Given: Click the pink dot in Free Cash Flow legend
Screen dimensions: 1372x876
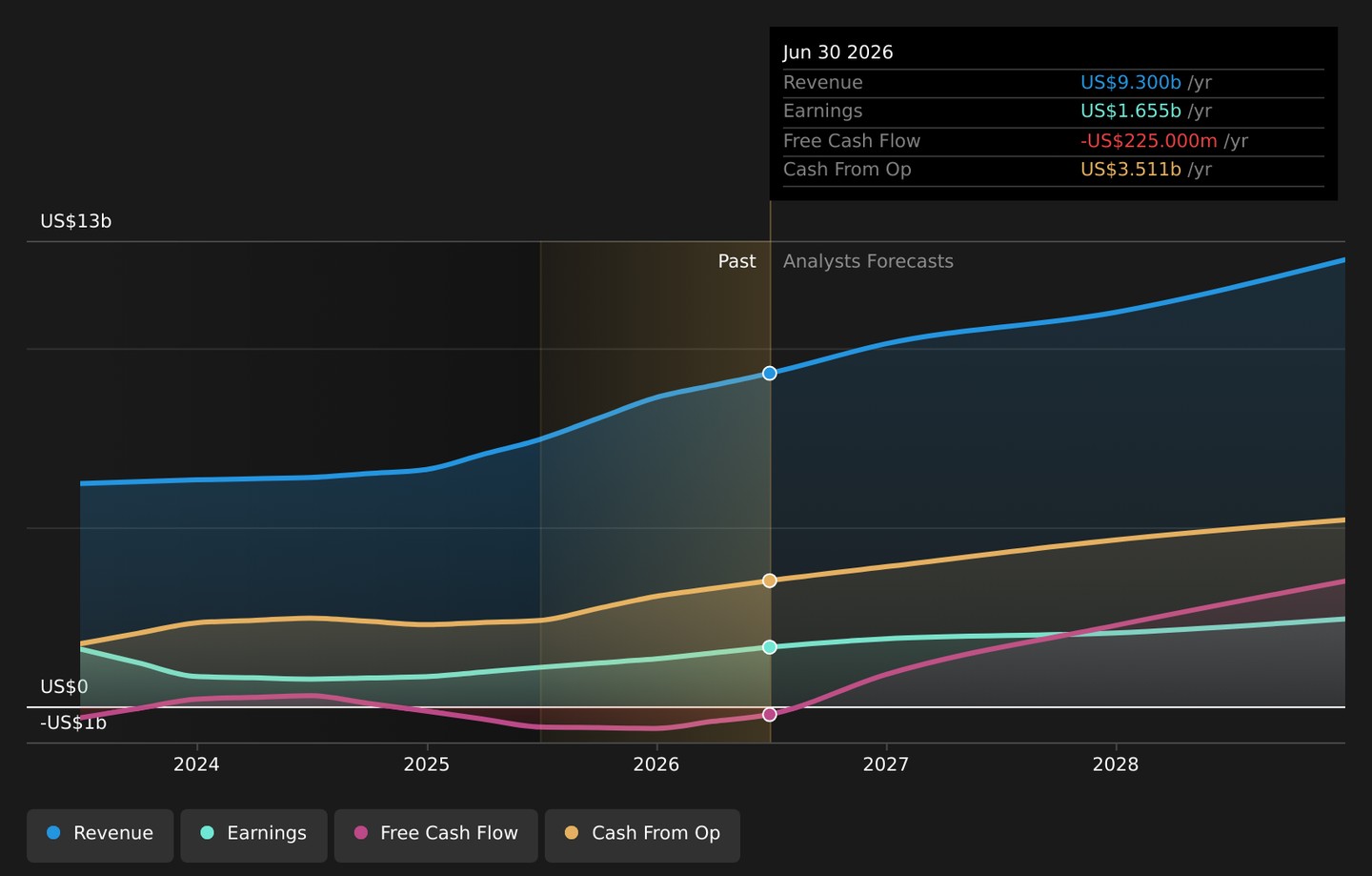Looking at the screenshot, I should pos(360,833).
